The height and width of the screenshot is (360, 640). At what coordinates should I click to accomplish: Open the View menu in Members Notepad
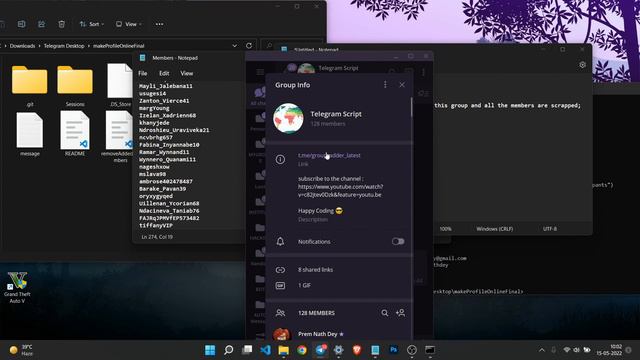187,73
